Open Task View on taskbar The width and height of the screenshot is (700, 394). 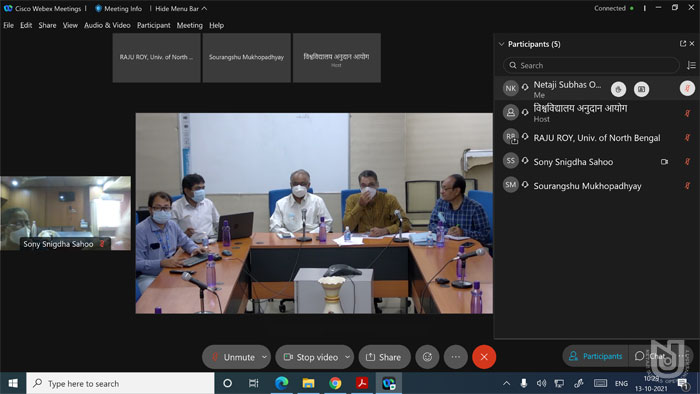[x=254, y=383]
